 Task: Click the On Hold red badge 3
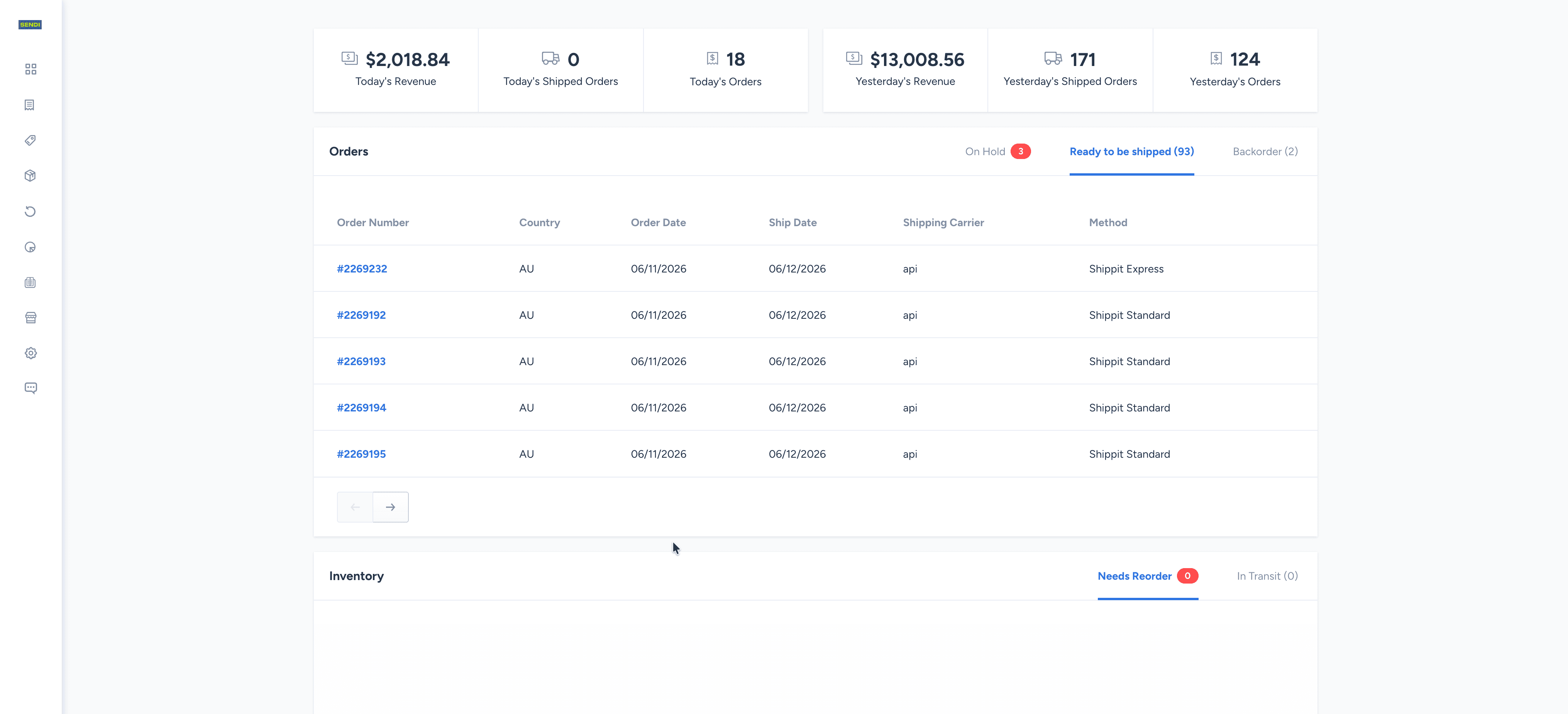tap(1020, 152)
